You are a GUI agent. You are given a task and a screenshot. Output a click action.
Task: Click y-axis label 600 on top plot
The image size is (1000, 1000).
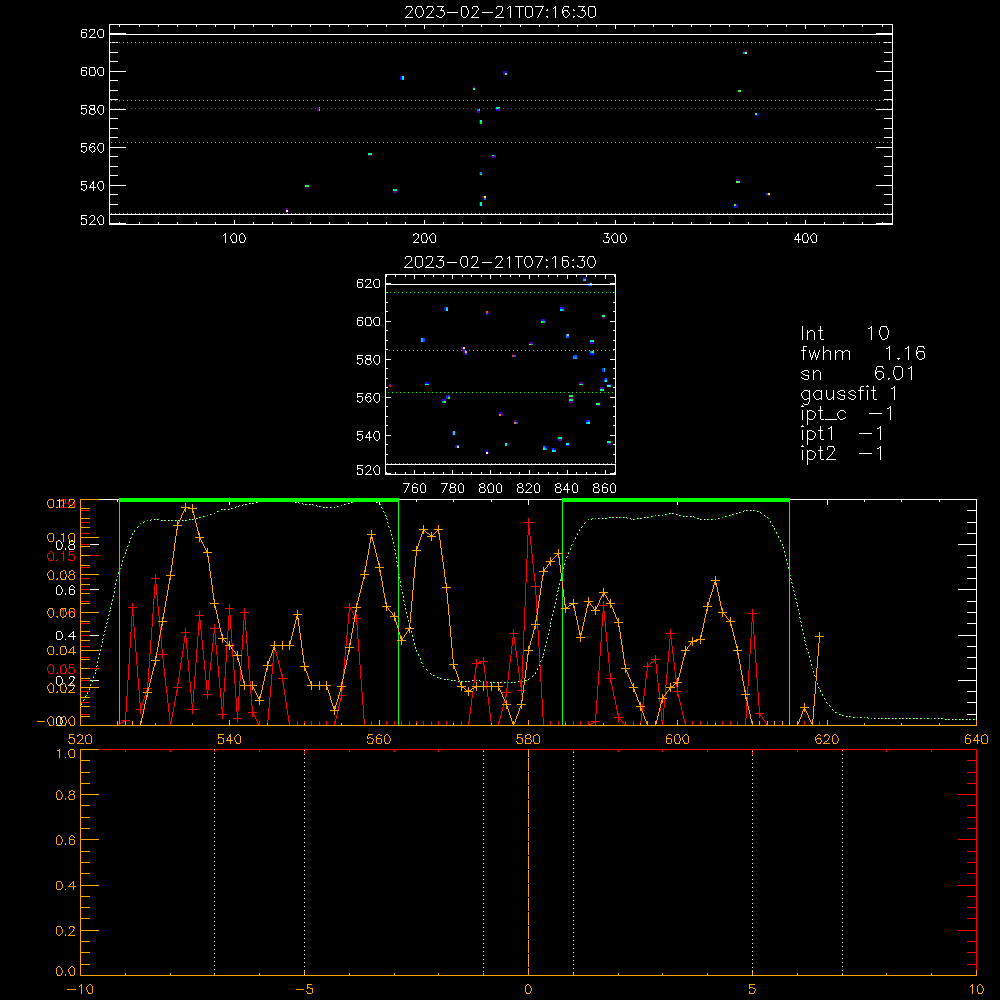[x=92, y=72]
